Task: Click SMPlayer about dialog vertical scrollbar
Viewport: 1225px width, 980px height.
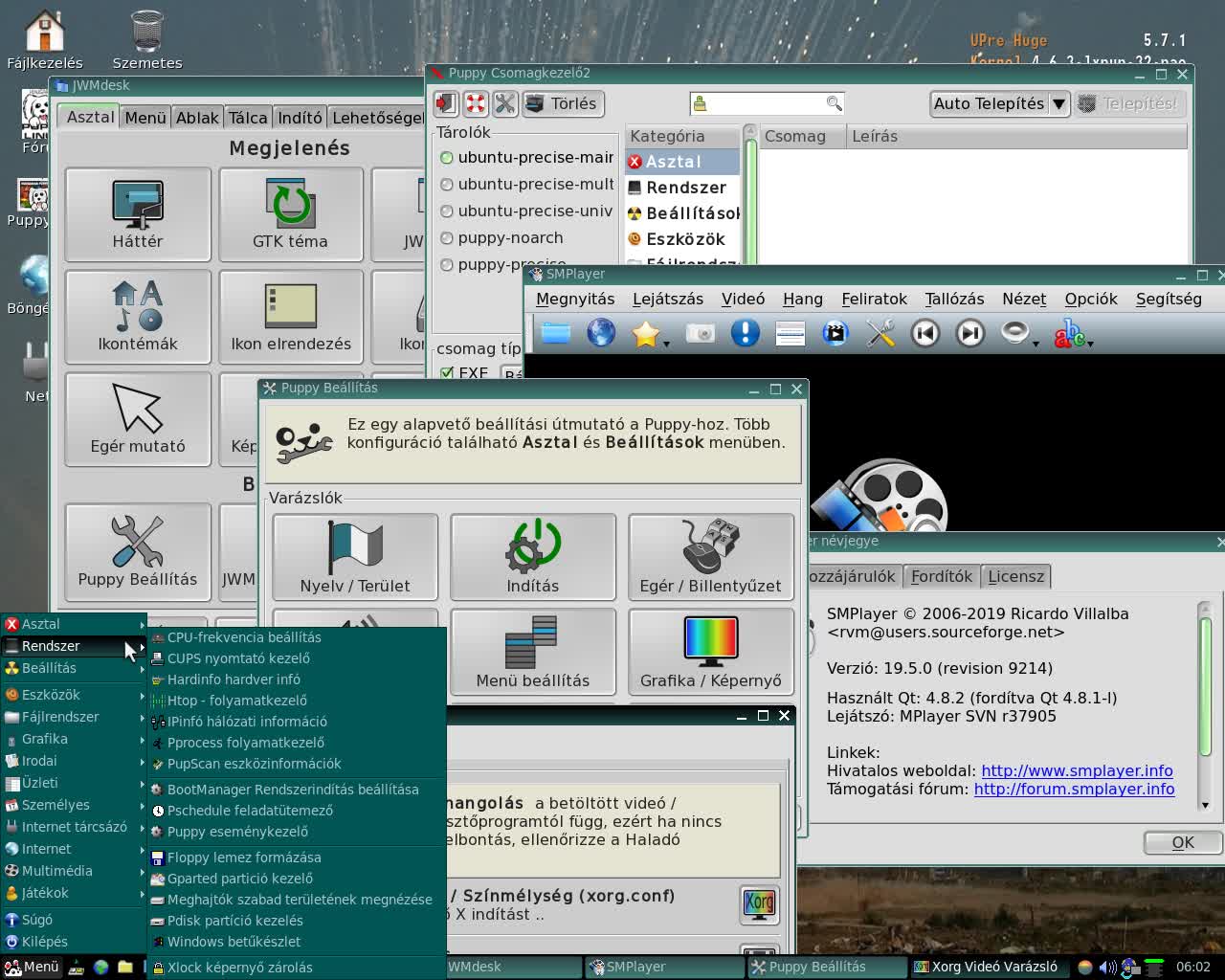Action: pos(1206,706)
